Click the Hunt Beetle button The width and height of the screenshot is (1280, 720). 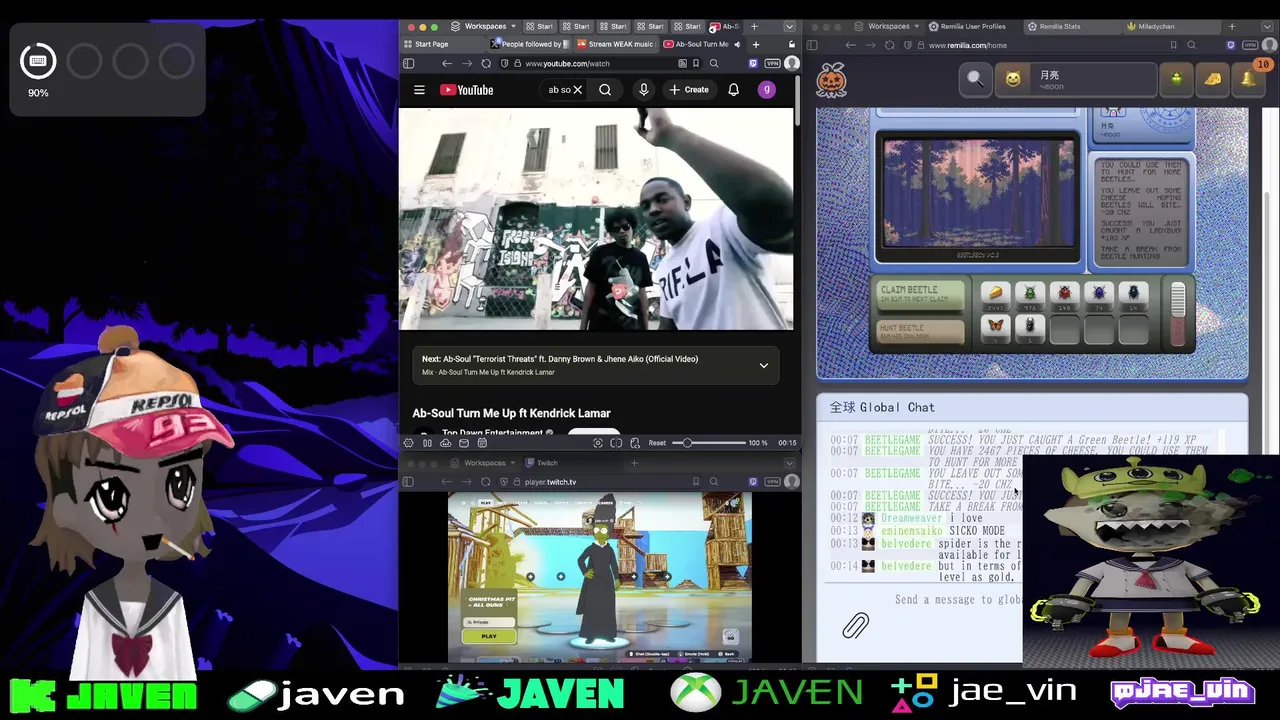(921, 331)
